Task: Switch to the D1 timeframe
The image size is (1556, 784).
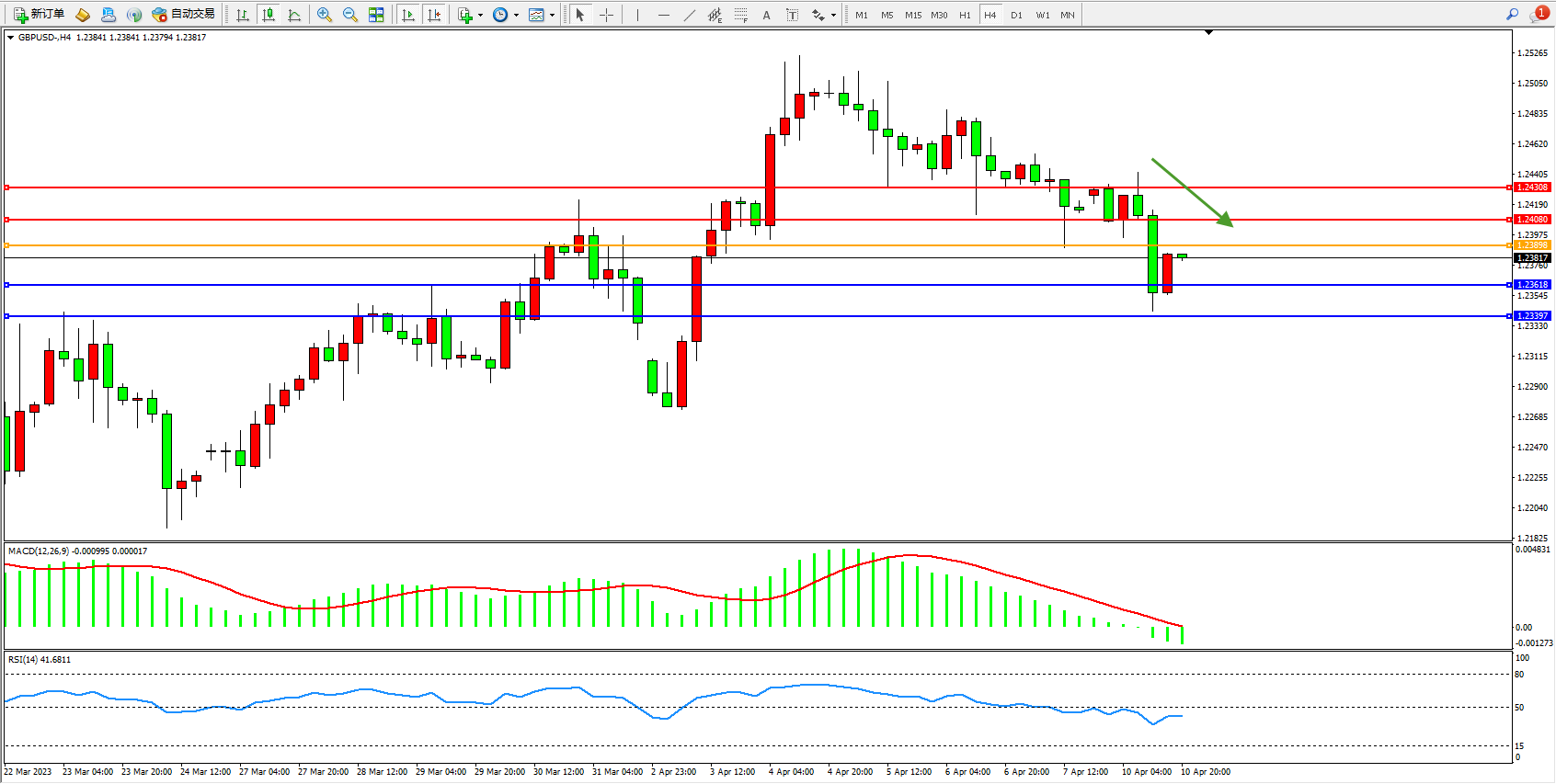Action: coord(1016,15)
